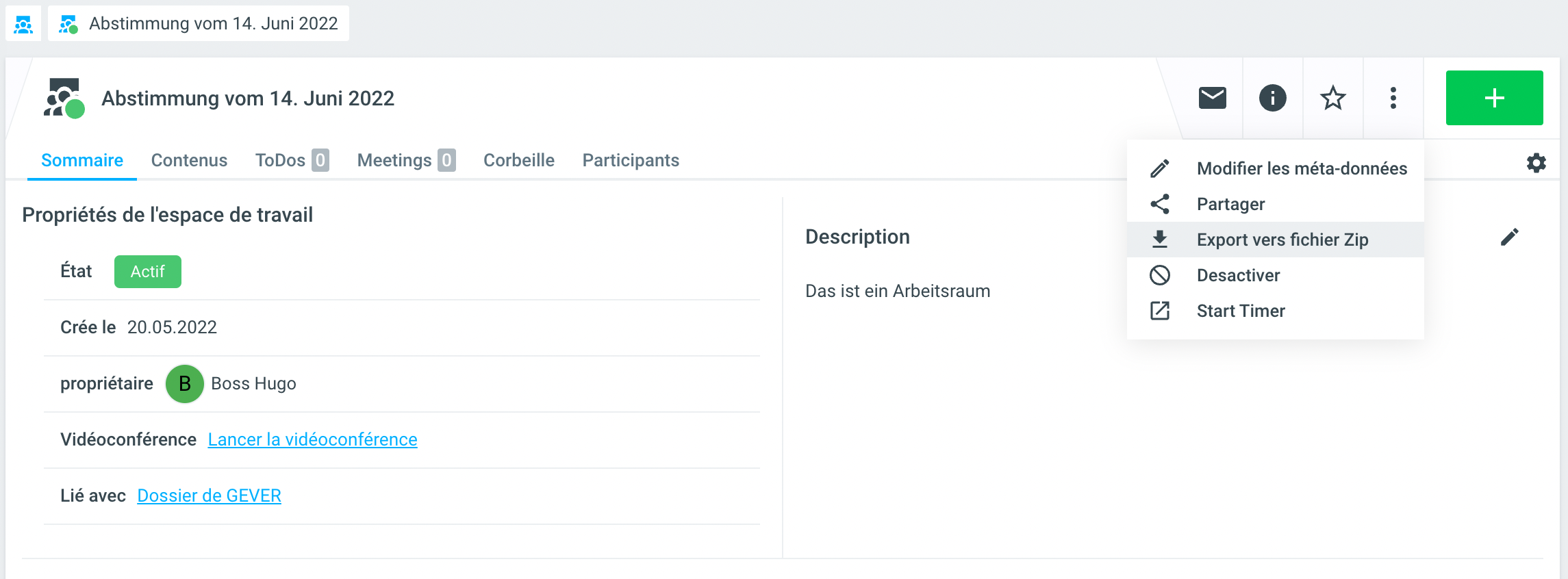Toggle the favorite star icon

click(x=1332, y=98)
